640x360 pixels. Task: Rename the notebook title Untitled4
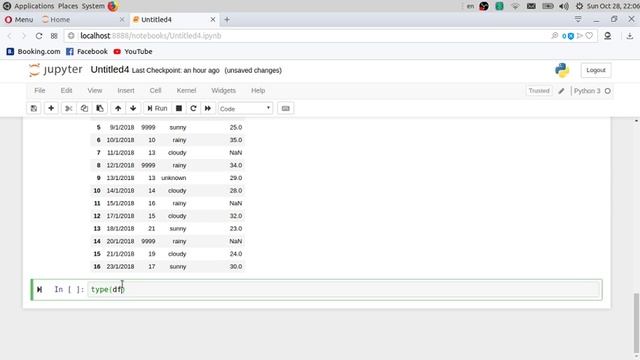click(x=110, y=70)
